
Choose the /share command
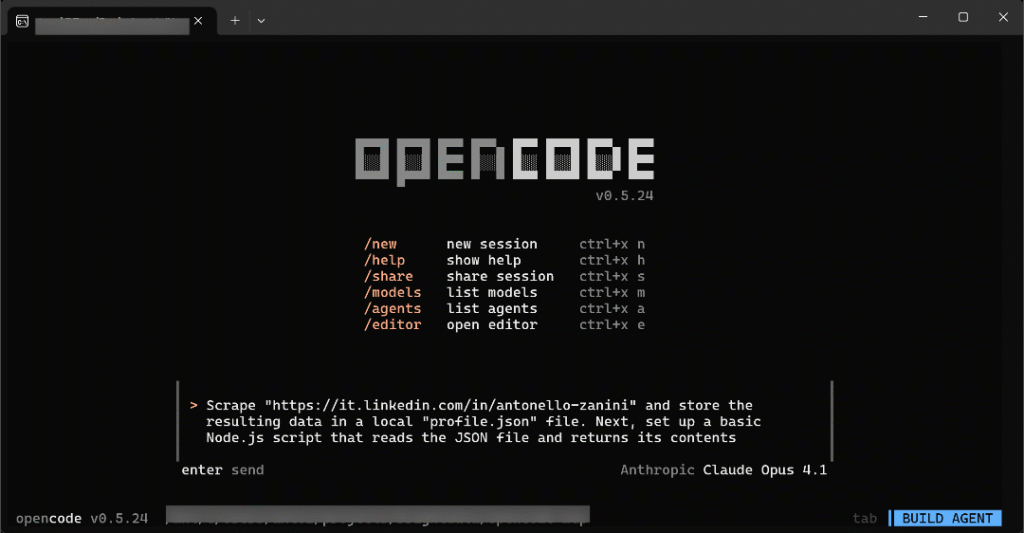[388, 276]
